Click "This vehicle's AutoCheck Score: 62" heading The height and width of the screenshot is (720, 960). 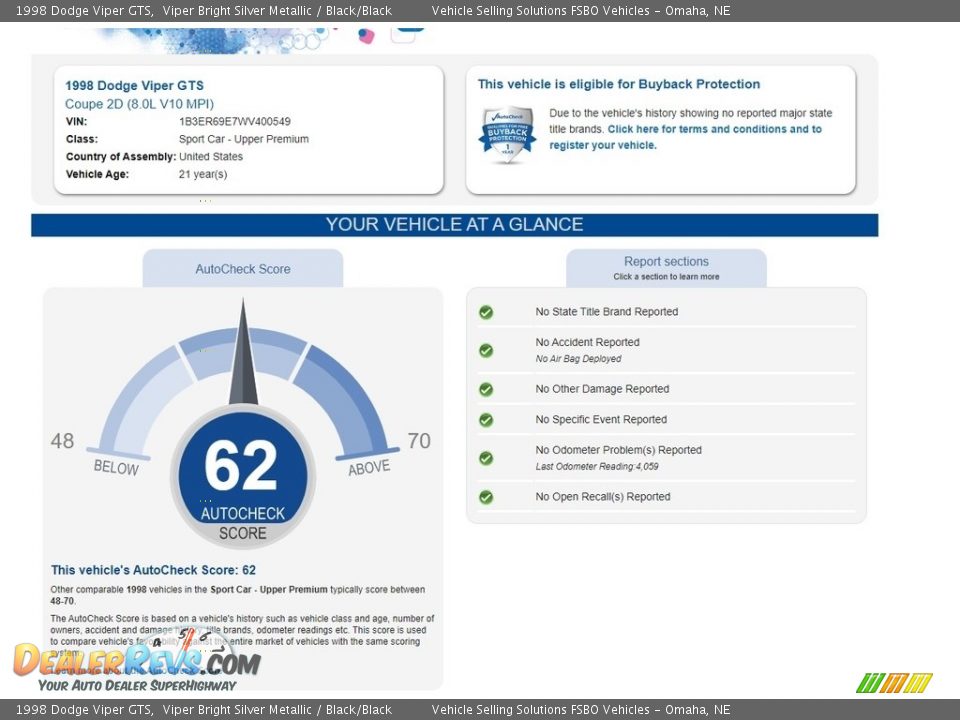[153, 570]
